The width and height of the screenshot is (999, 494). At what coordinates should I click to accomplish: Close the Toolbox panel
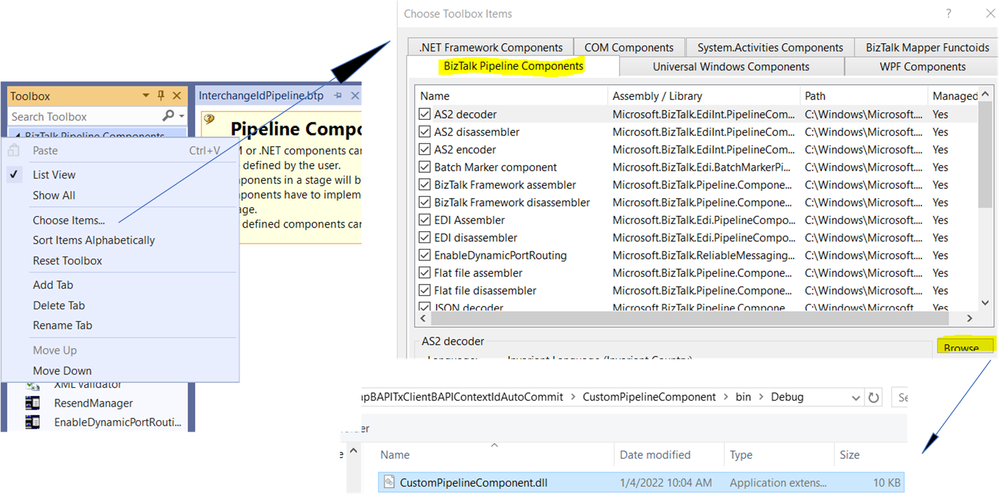pos(176,96)
